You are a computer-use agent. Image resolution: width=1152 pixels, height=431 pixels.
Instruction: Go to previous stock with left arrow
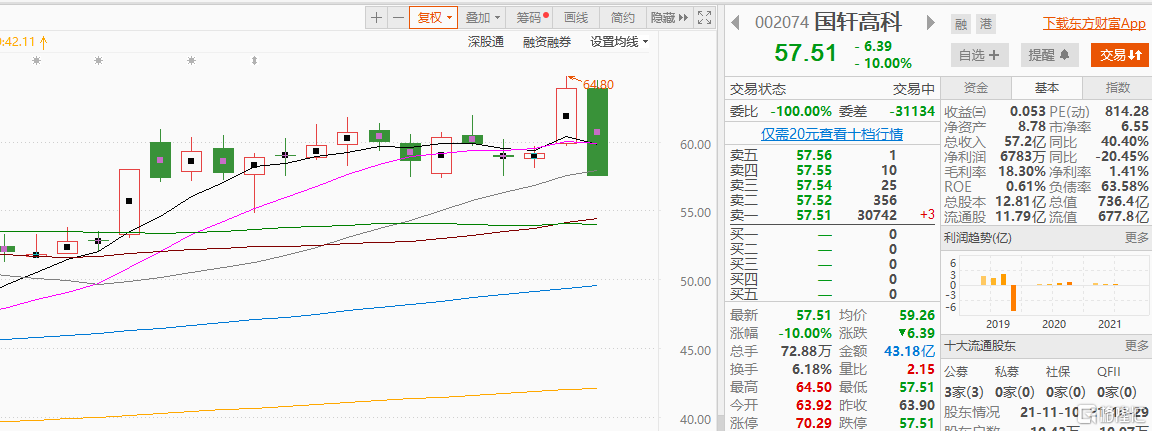[x=735, y=22]
